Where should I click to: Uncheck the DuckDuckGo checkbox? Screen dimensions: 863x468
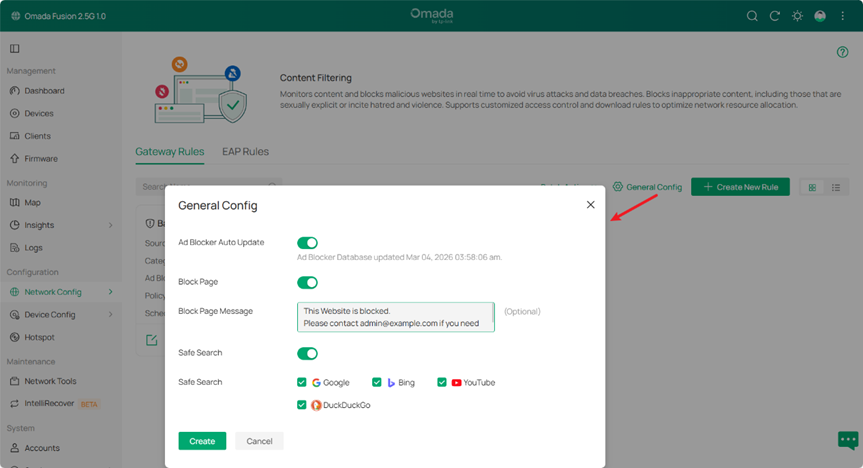click(x=302, y=405)
